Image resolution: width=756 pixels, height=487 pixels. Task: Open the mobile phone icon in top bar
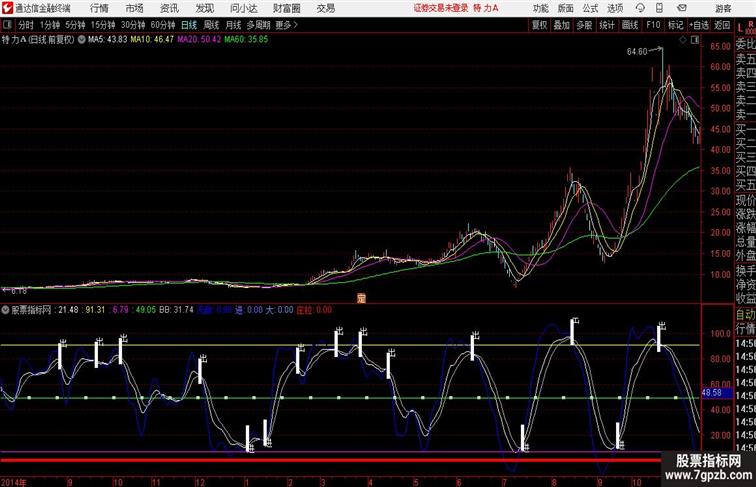(x=659, y=8)
